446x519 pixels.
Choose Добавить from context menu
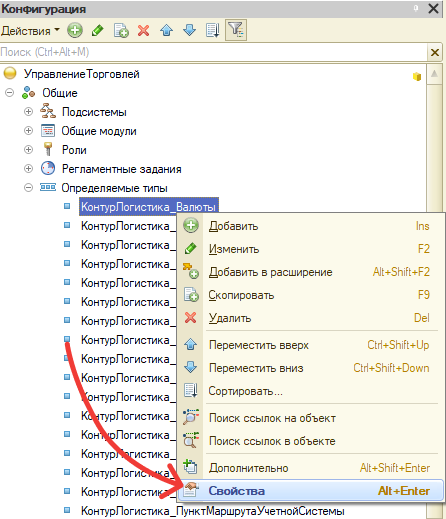pyautogui.click(x=311, y=226)
